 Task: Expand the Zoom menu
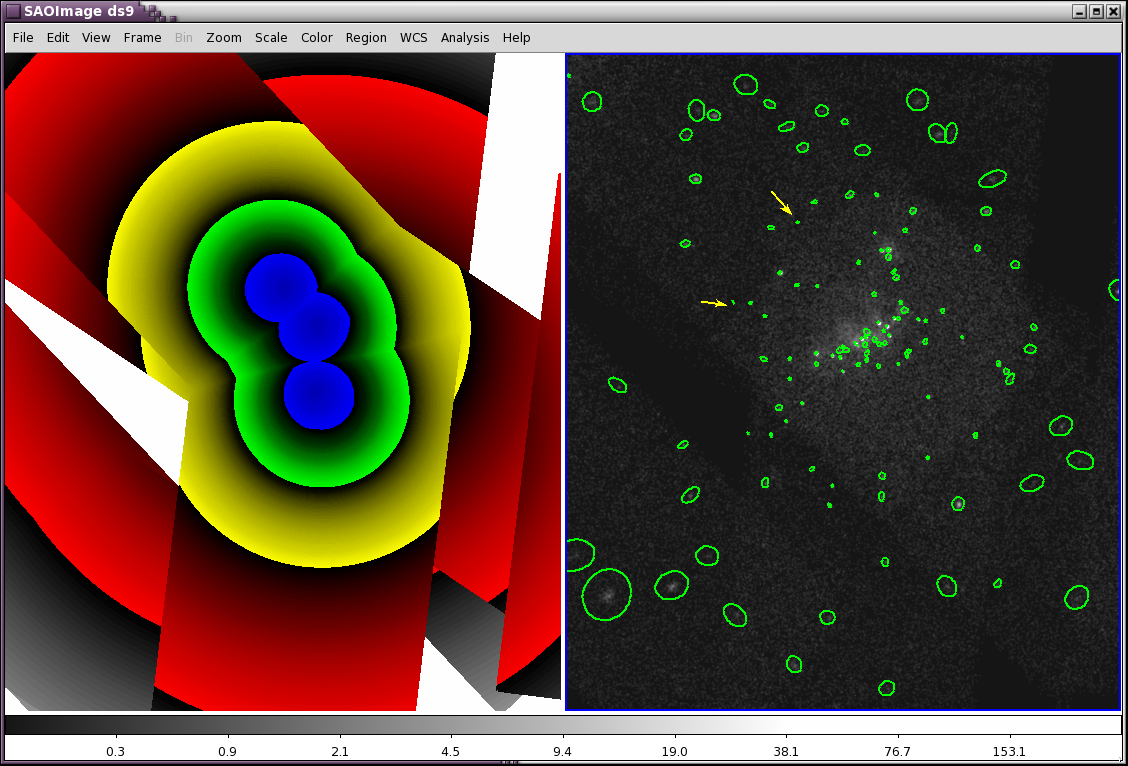point(224,38)
